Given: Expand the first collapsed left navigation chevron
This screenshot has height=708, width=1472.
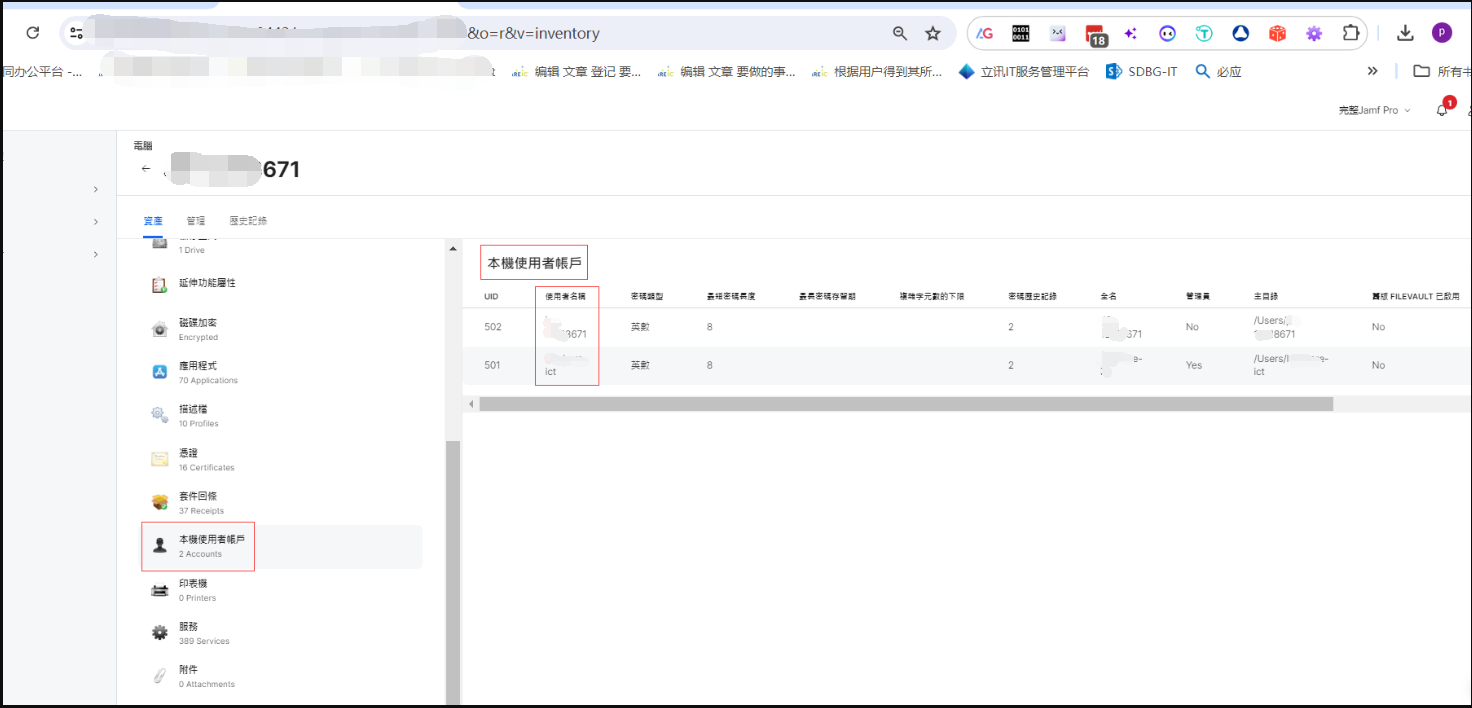Looking at the screenshot, I should pyautogui.click(x=96, y=189).
